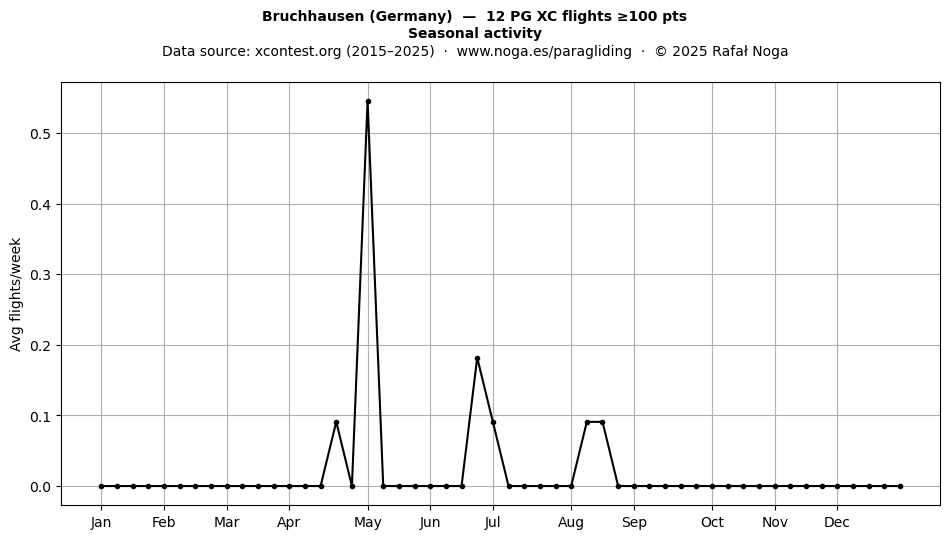The height and width of the screenshot is (539, 950).
Task: Click the 'Oct' x-axis label
Action: point(712,522)
